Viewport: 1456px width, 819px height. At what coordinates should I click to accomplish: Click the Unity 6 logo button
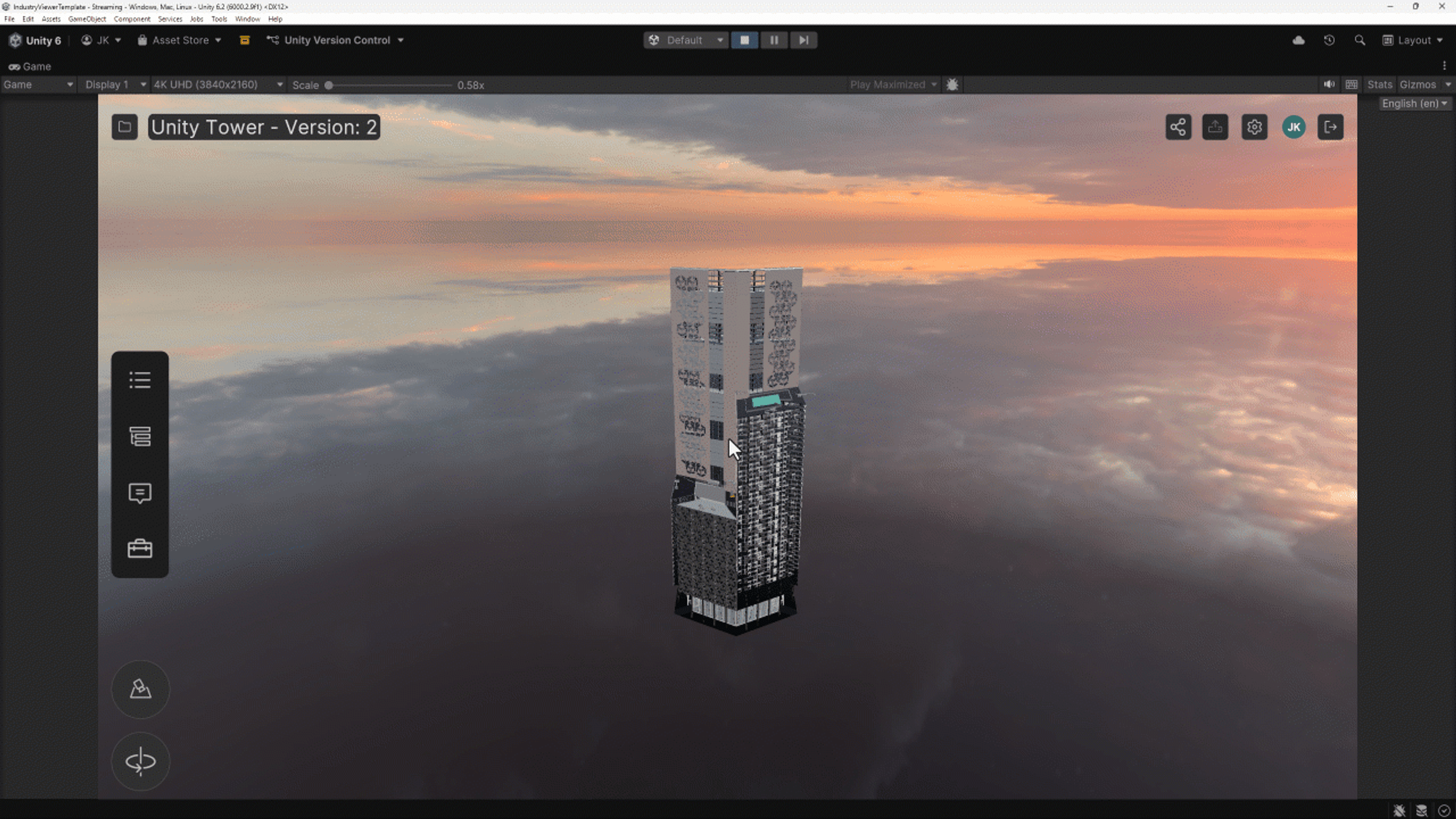tap(35, 40)
